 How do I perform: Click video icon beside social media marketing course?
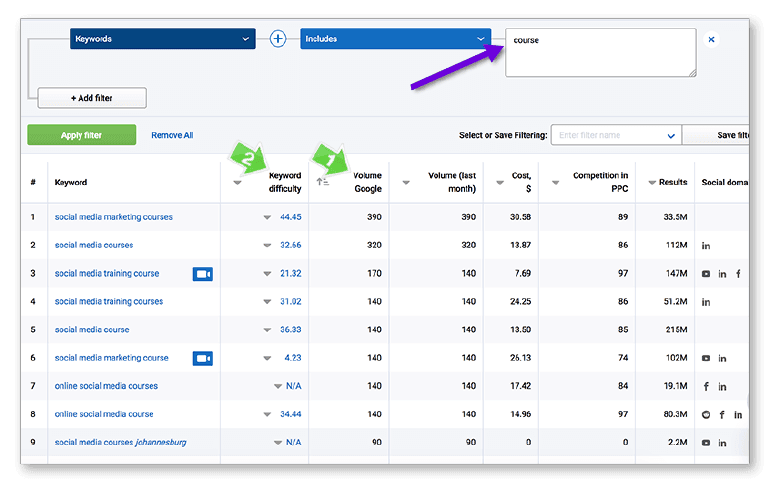[202, 358]
